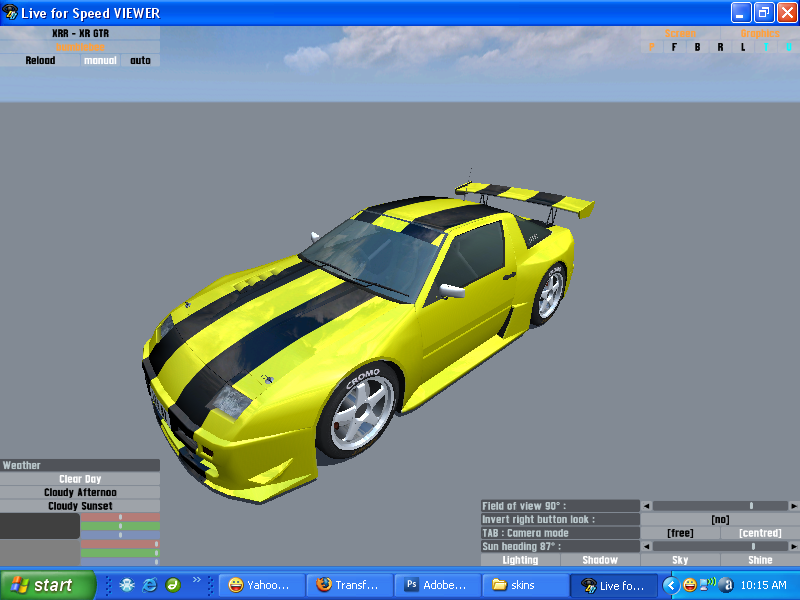The height and width of the screenshot is (600, 800).
Task: Click the Weather panel header
Action: (x=80, y=465)
